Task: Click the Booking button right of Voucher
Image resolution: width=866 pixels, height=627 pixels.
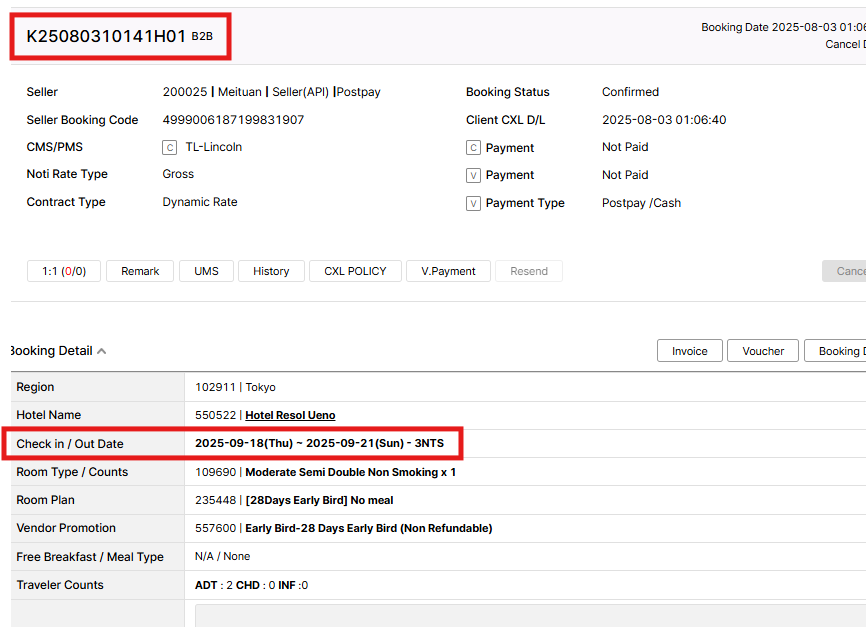Action: pyautogui.click(x=836, y=351)
